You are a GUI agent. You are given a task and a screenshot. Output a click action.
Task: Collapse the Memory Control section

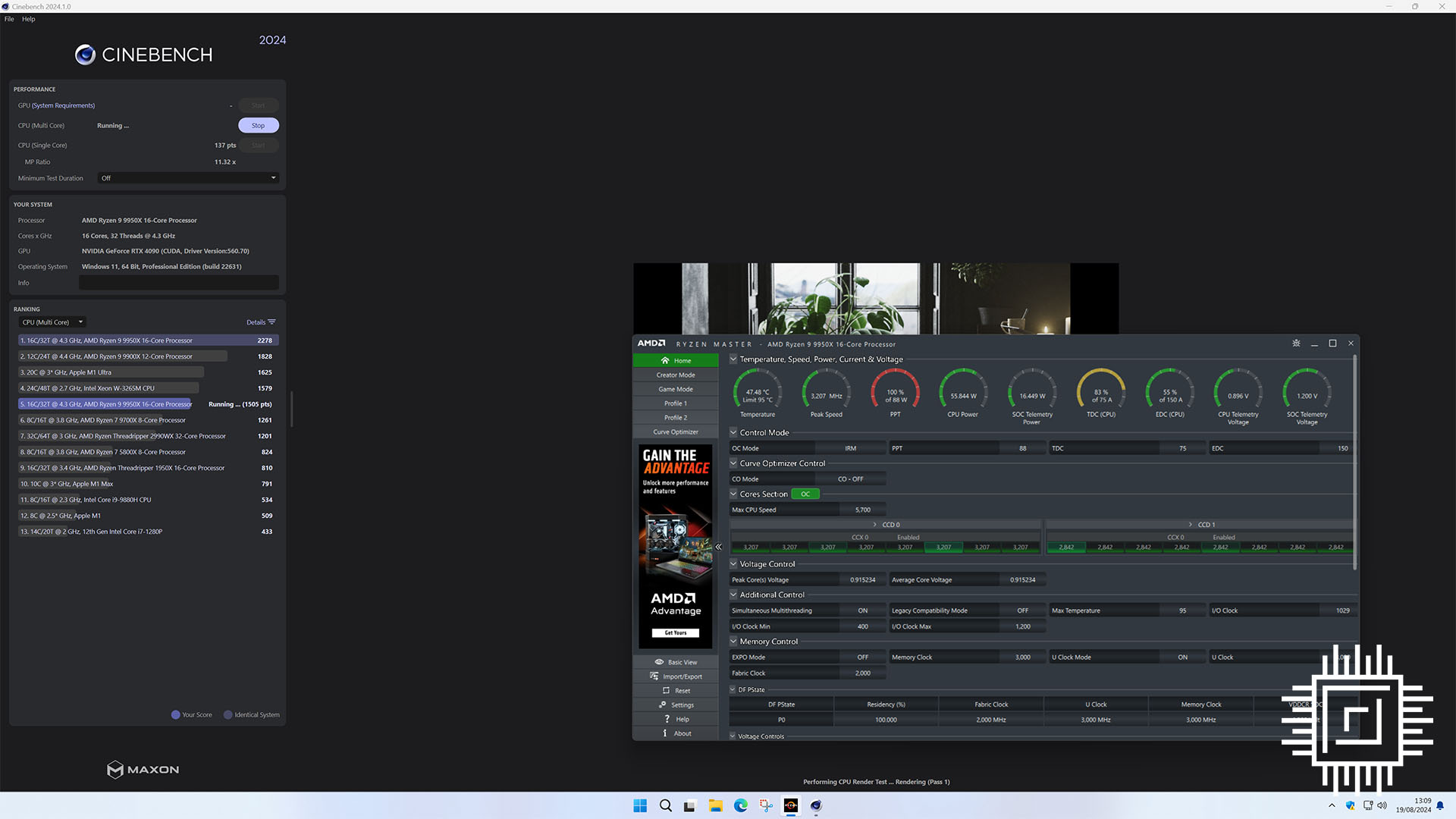733,642
